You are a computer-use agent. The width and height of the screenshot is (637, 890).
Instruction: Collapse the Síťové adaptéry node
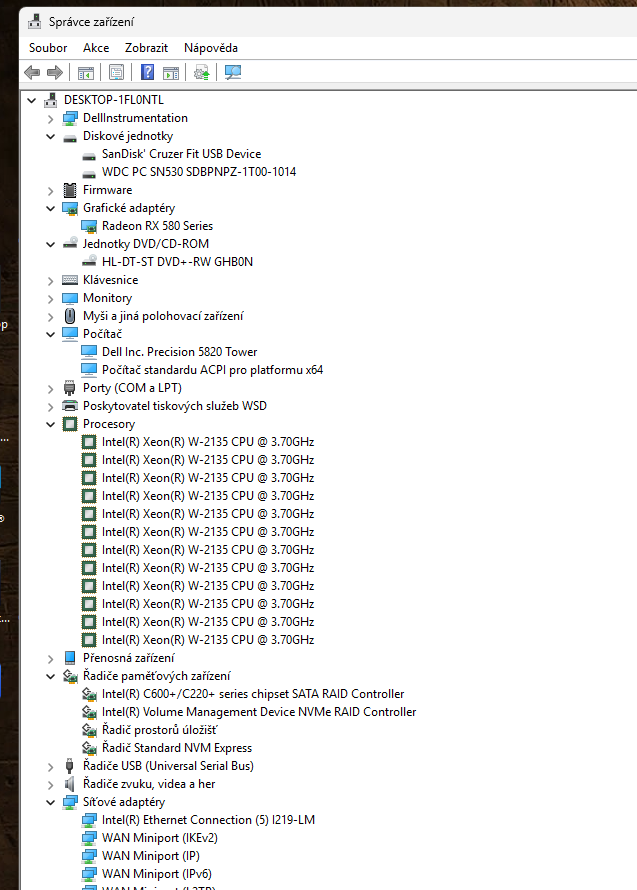[x=51, y=803]
